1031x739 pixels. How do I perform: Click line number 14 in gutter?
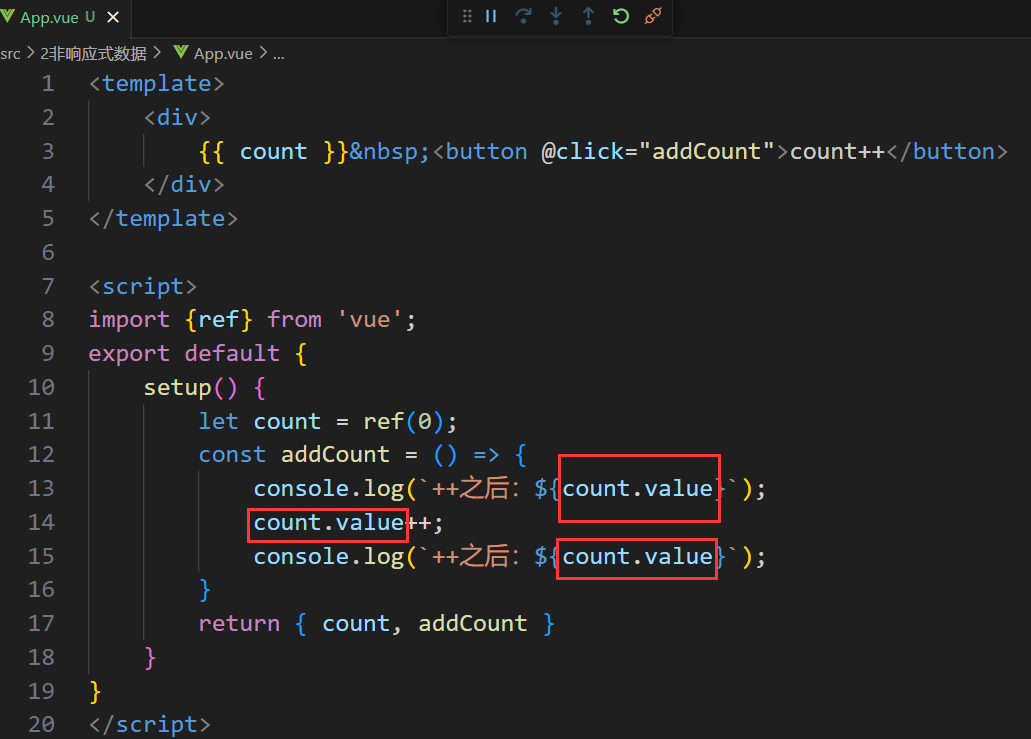pos(41,522)
